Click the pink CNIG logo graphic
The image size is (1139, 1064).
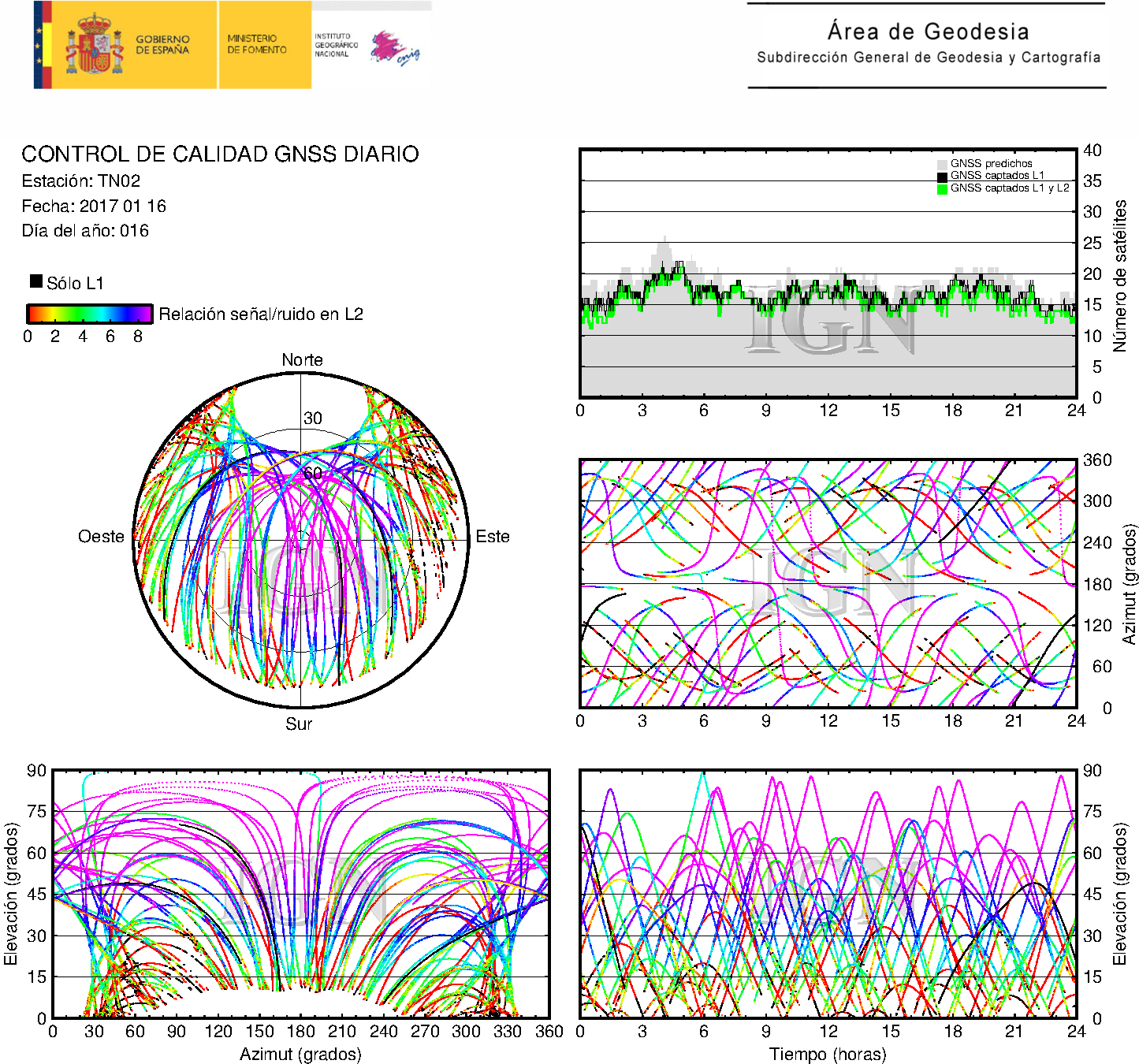point(394,49)
